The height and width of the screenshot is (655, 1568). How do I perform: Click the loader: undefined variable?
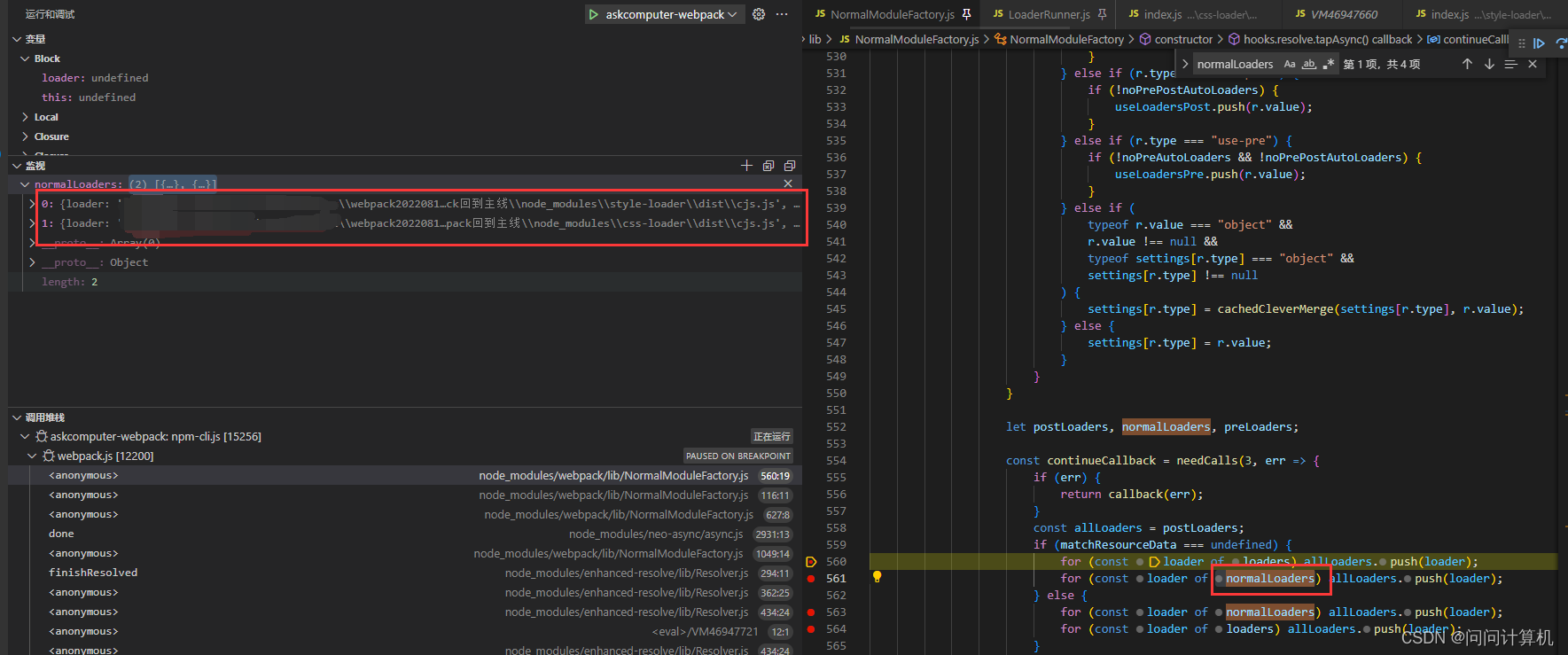pos(95,78)
